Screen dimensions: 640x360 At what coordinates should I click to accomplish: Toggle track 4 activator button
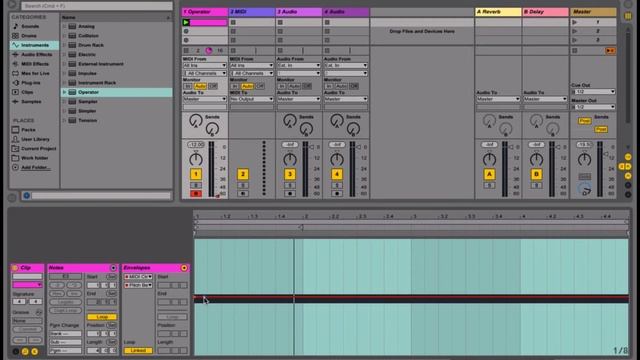[x=337, y=174]
